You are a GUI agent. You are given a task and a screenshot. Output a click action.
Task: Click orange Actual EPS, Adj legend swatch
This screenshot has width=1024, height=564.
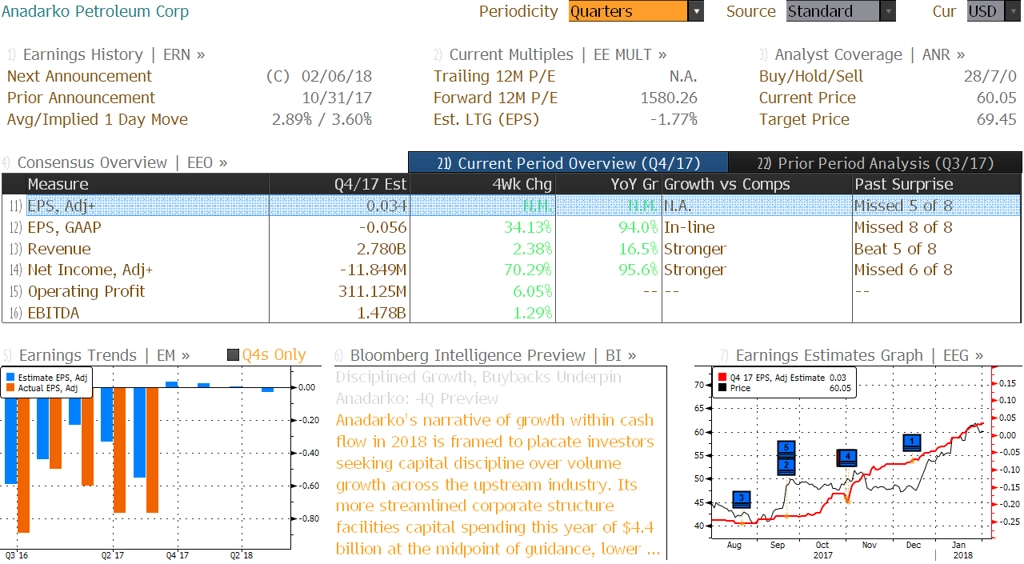pyautogui.click(x=10, y=388)
